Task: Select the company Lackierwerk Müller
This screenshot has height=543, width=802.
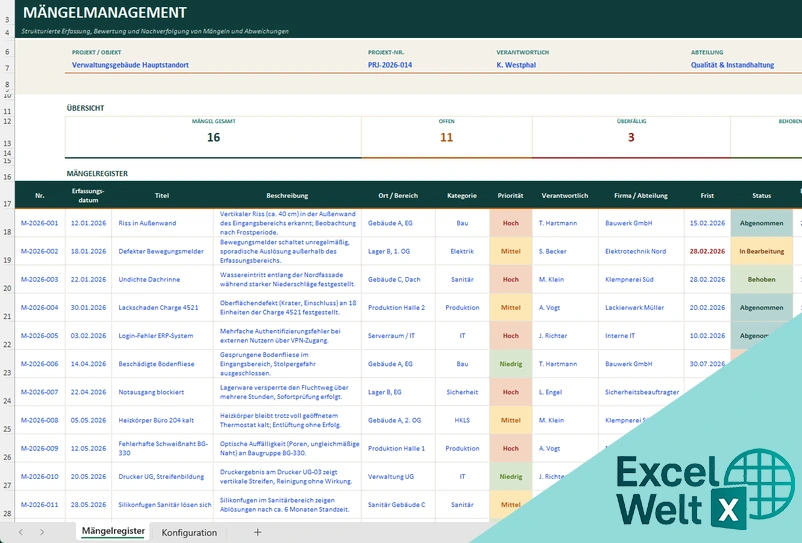Action: tap(634, 307)
